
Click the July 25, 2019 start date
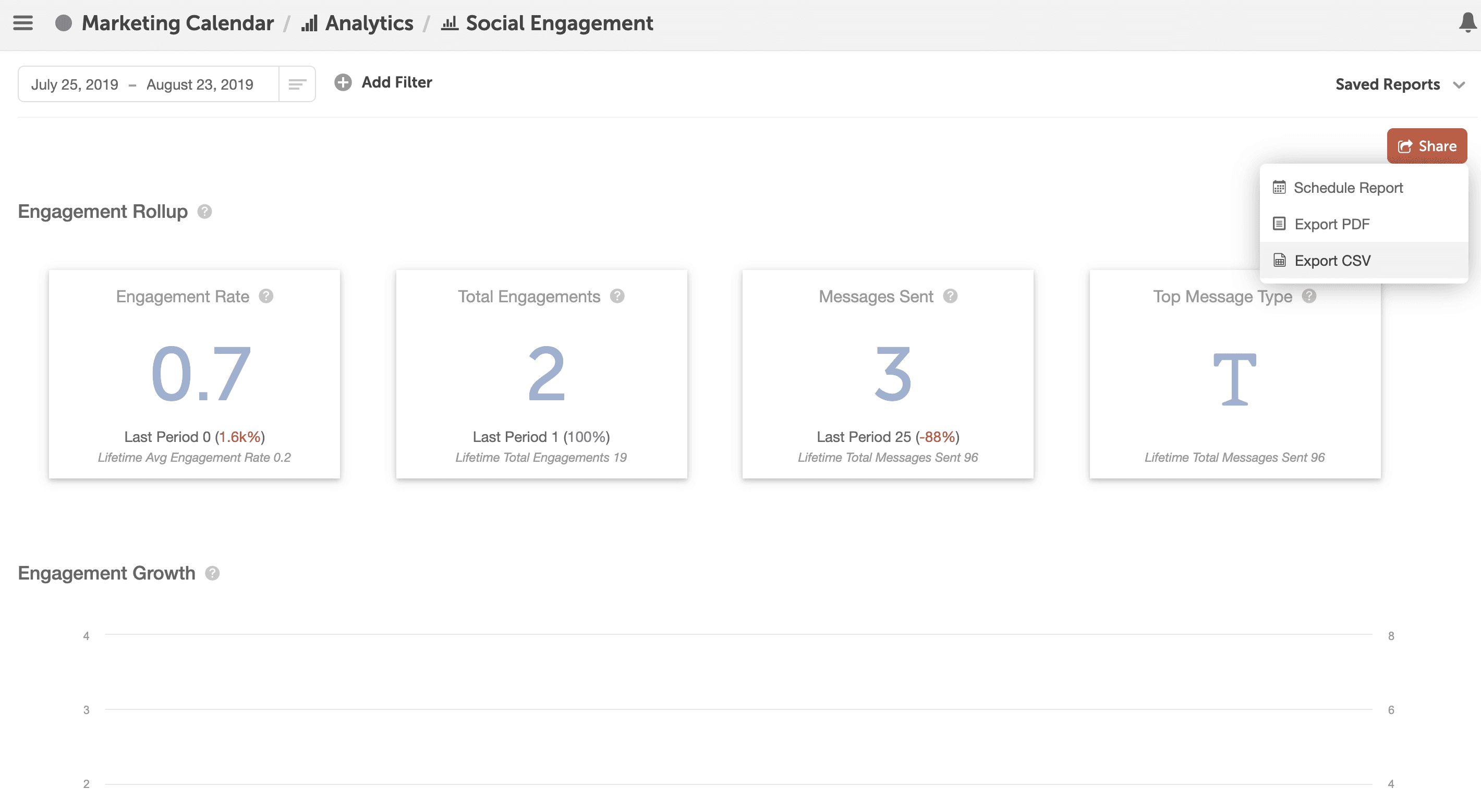[75, 84]
